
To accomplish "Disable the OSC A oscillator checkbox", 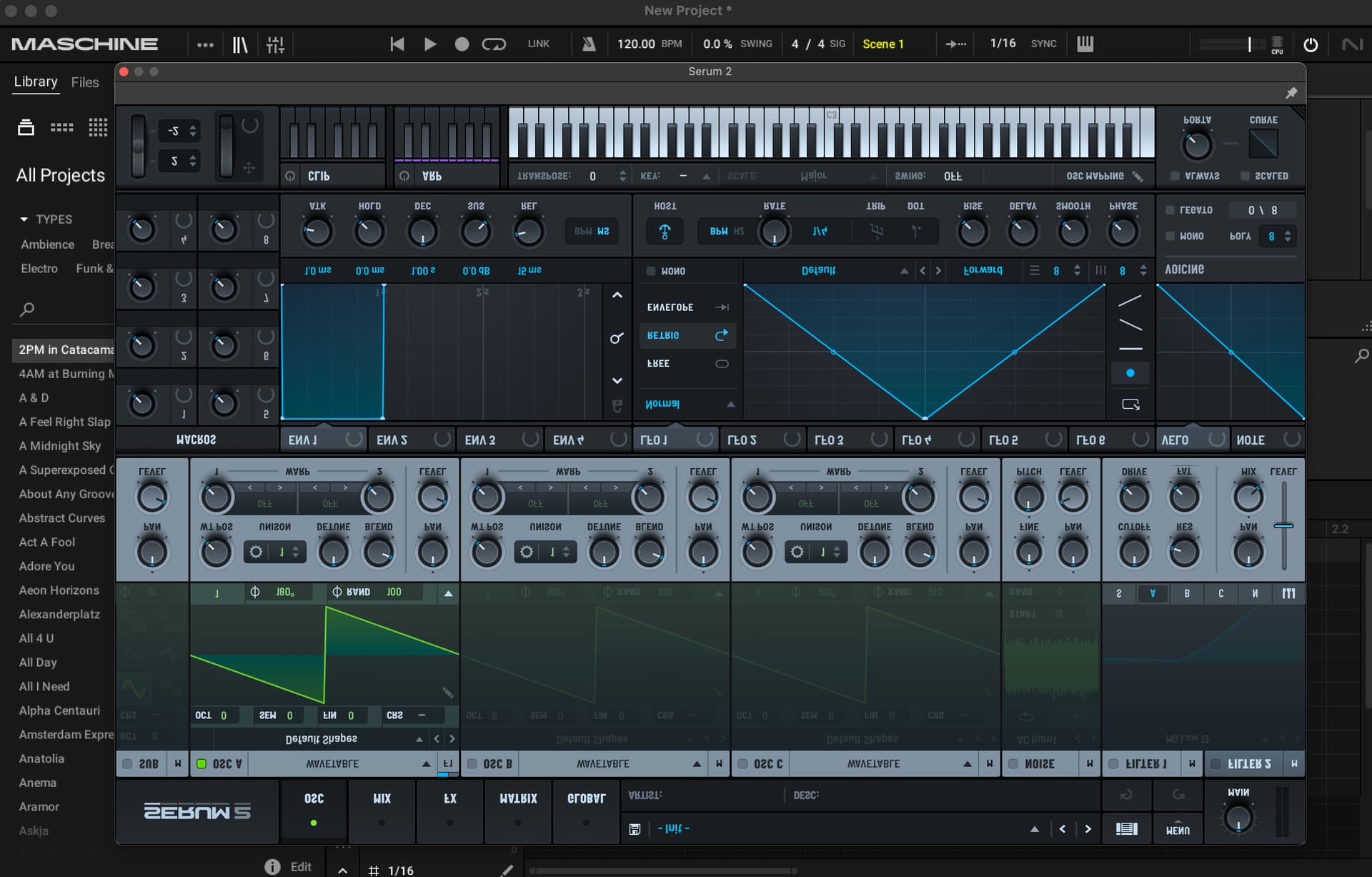I will pos(202,764).
